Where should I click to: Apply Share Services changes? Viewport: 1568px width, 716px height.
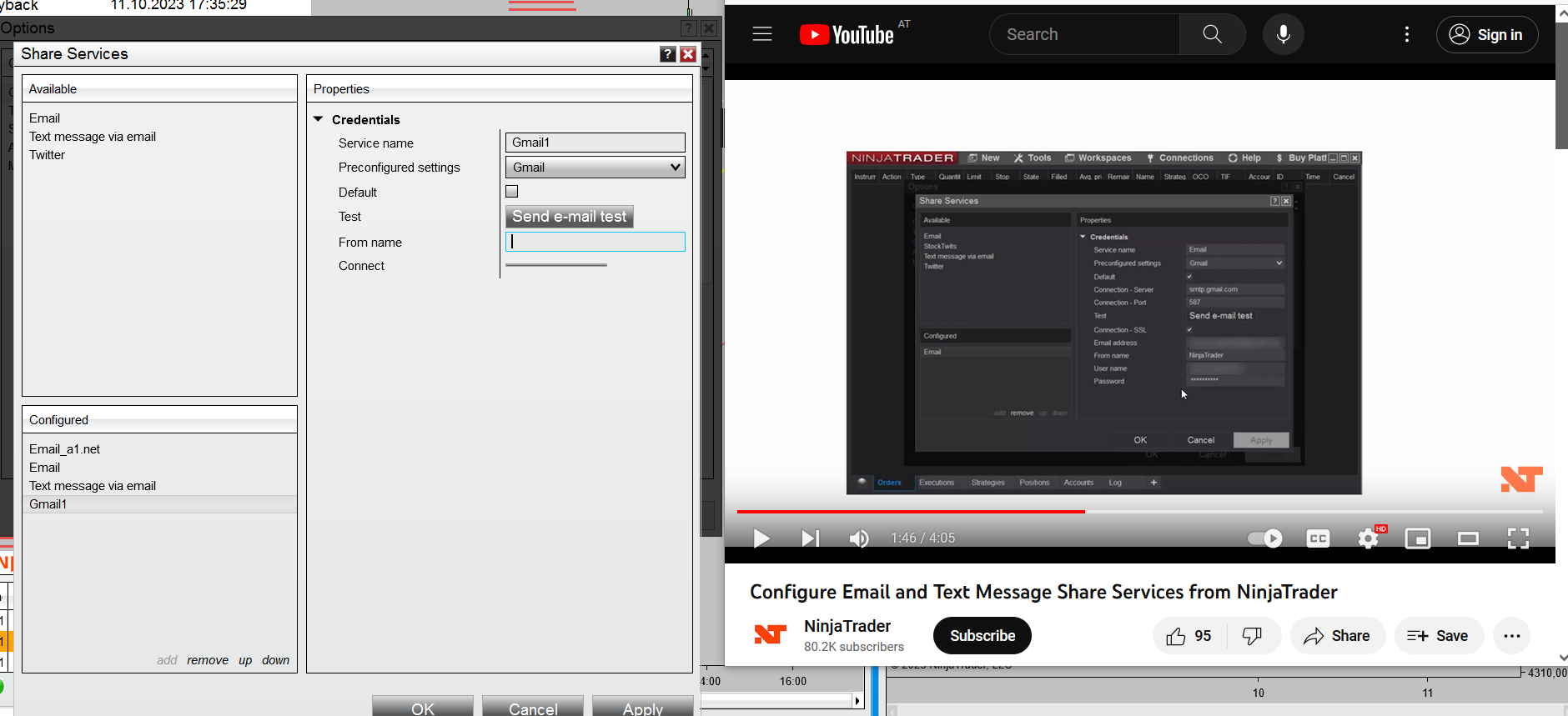643,707
